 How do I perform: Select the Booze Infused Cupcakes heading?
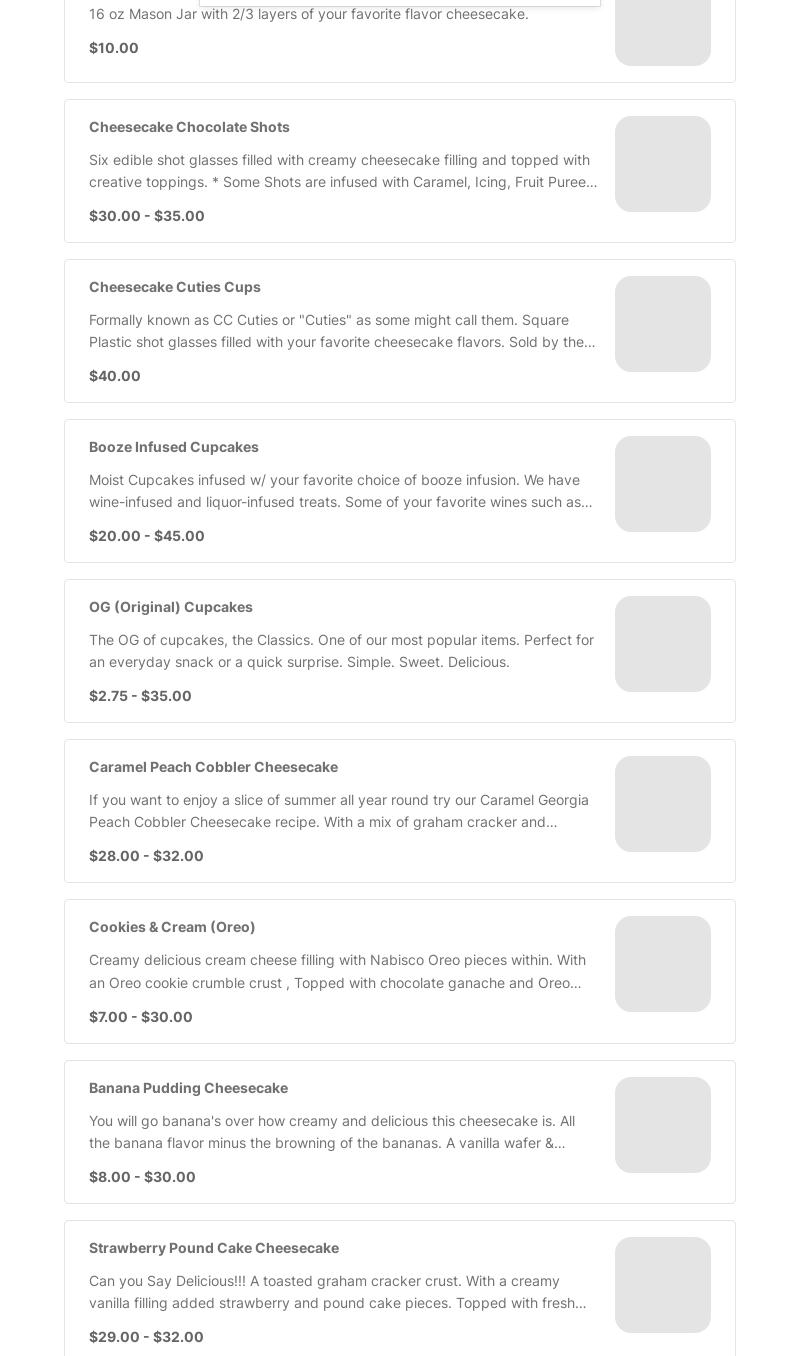pos(174,447)
